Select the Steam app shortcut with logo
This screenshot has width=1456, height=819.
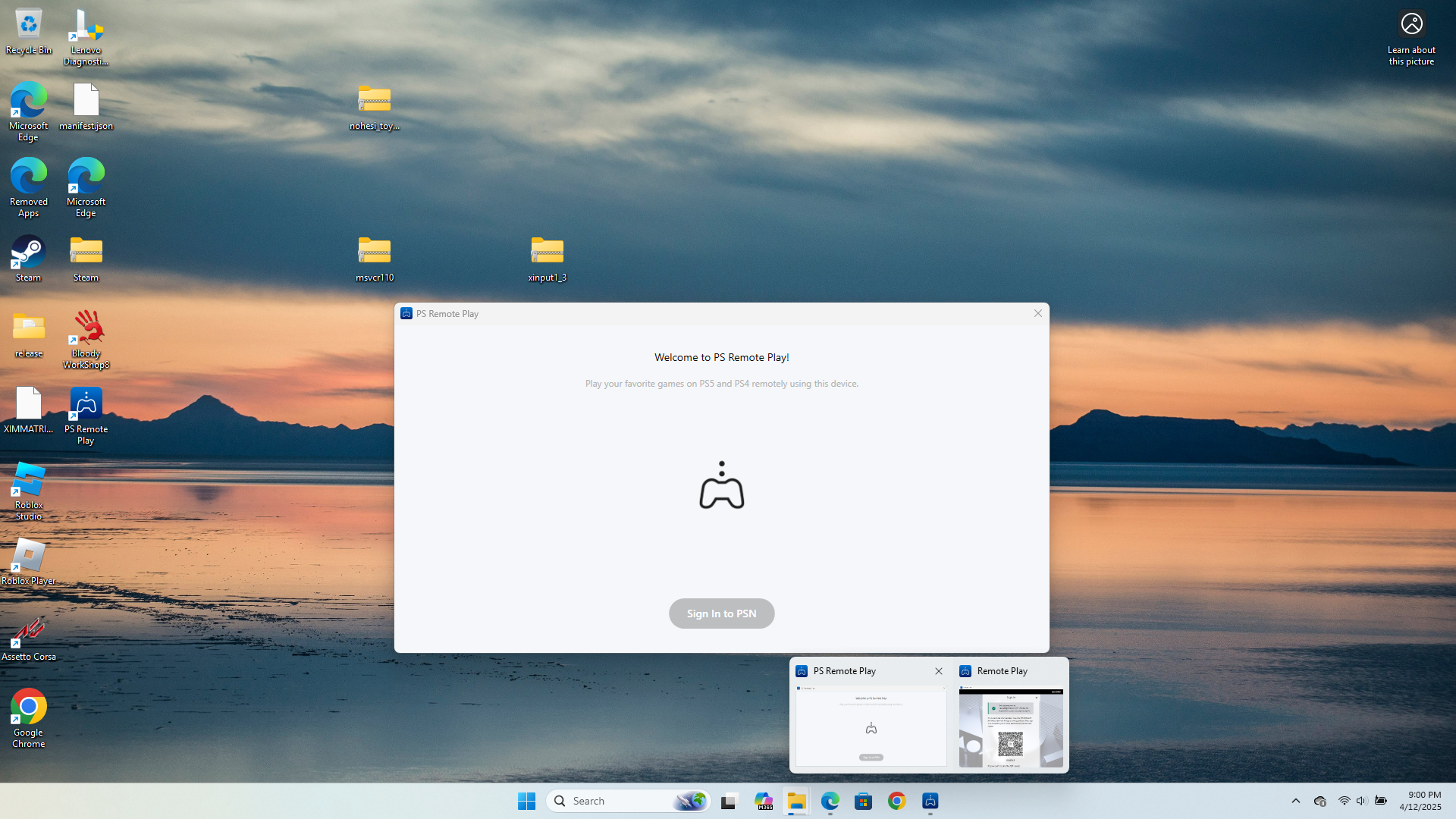29,259
